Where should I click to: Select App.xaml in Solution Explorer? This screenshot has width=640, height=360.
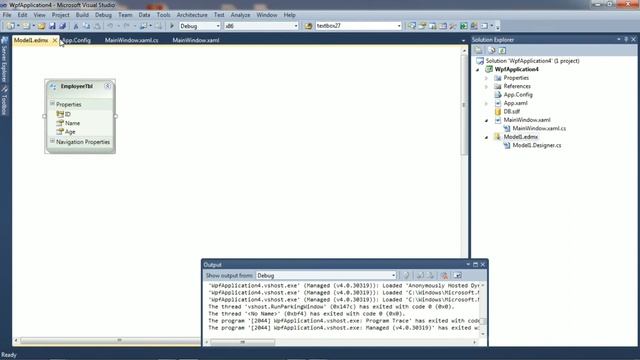[515, 103]
